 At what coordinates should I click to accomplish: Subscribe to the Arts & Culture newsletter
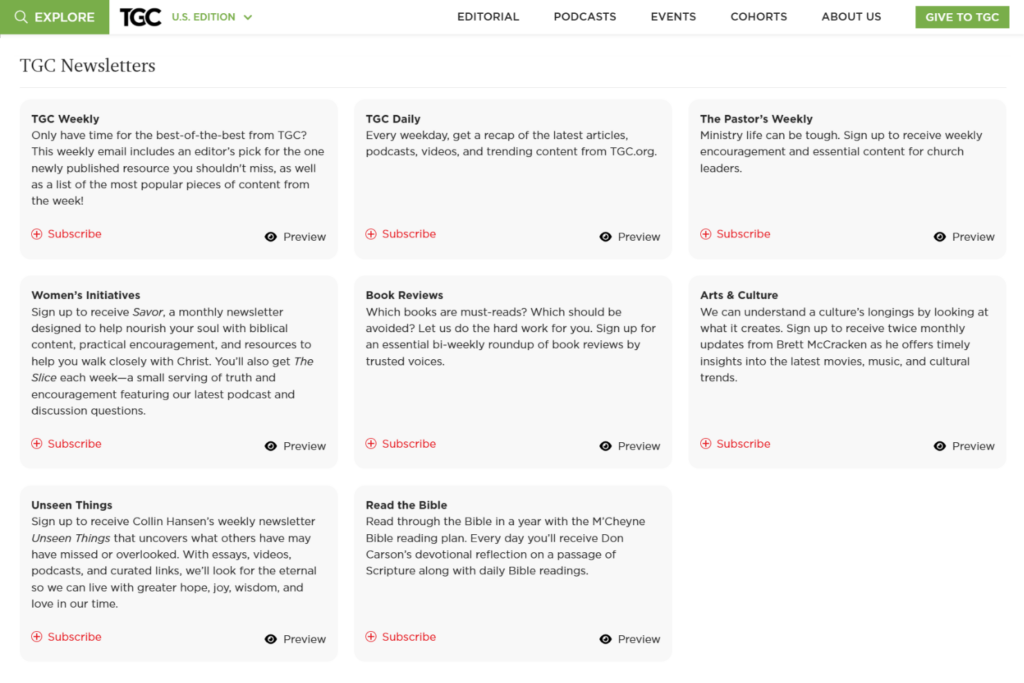[x=735, y=443]
